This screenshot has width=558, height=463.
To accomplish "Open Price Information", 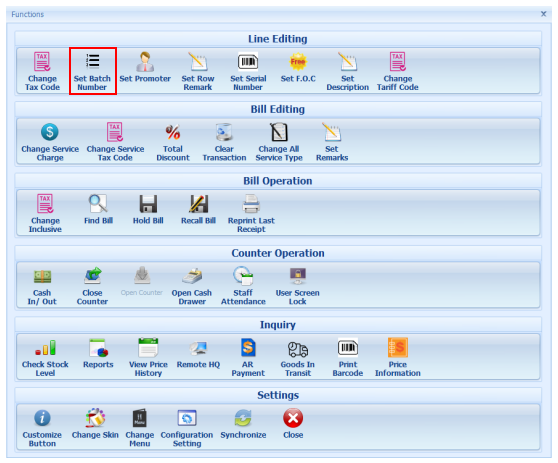I will [398, 358].
